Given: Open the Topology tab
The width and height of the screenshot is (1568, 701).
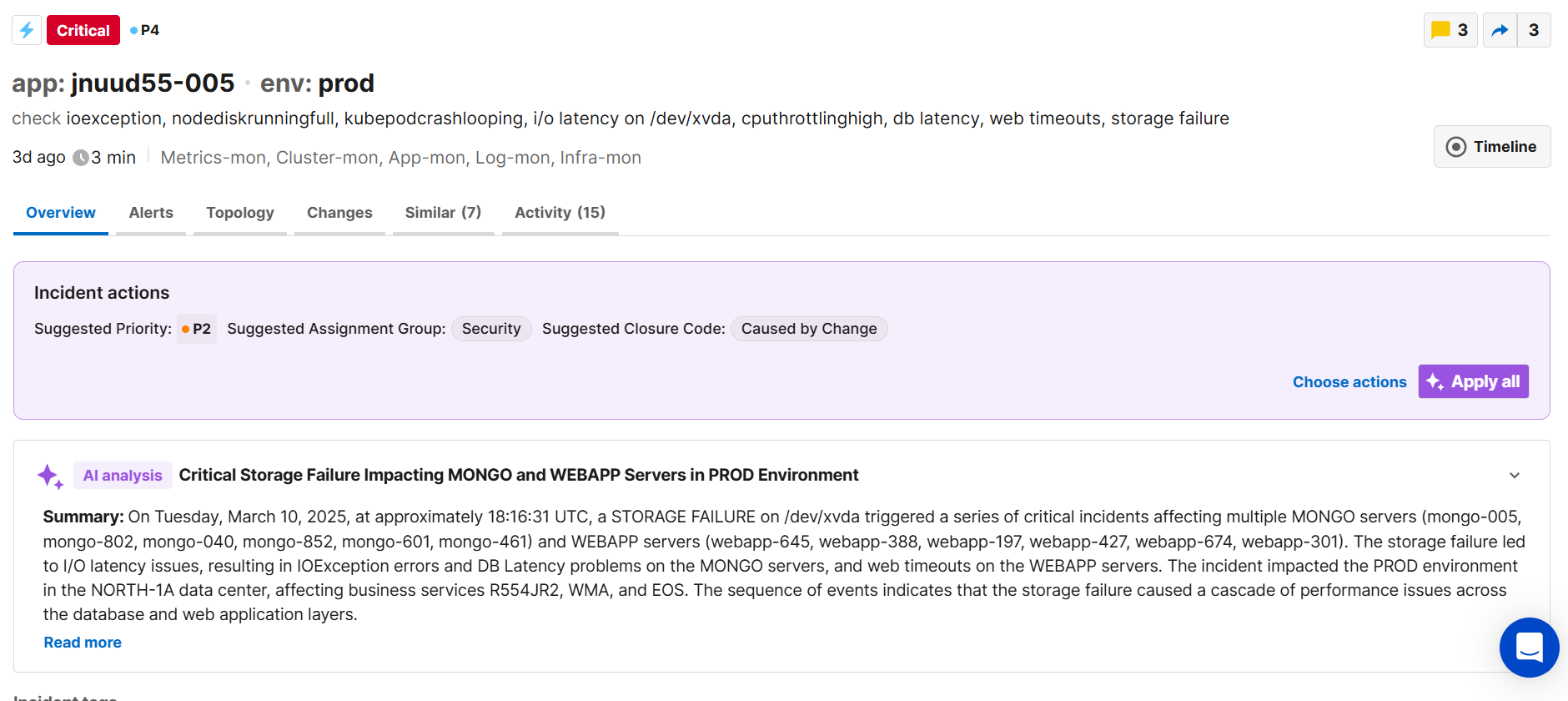Looking at the screenshot, I should pos(240,213).
